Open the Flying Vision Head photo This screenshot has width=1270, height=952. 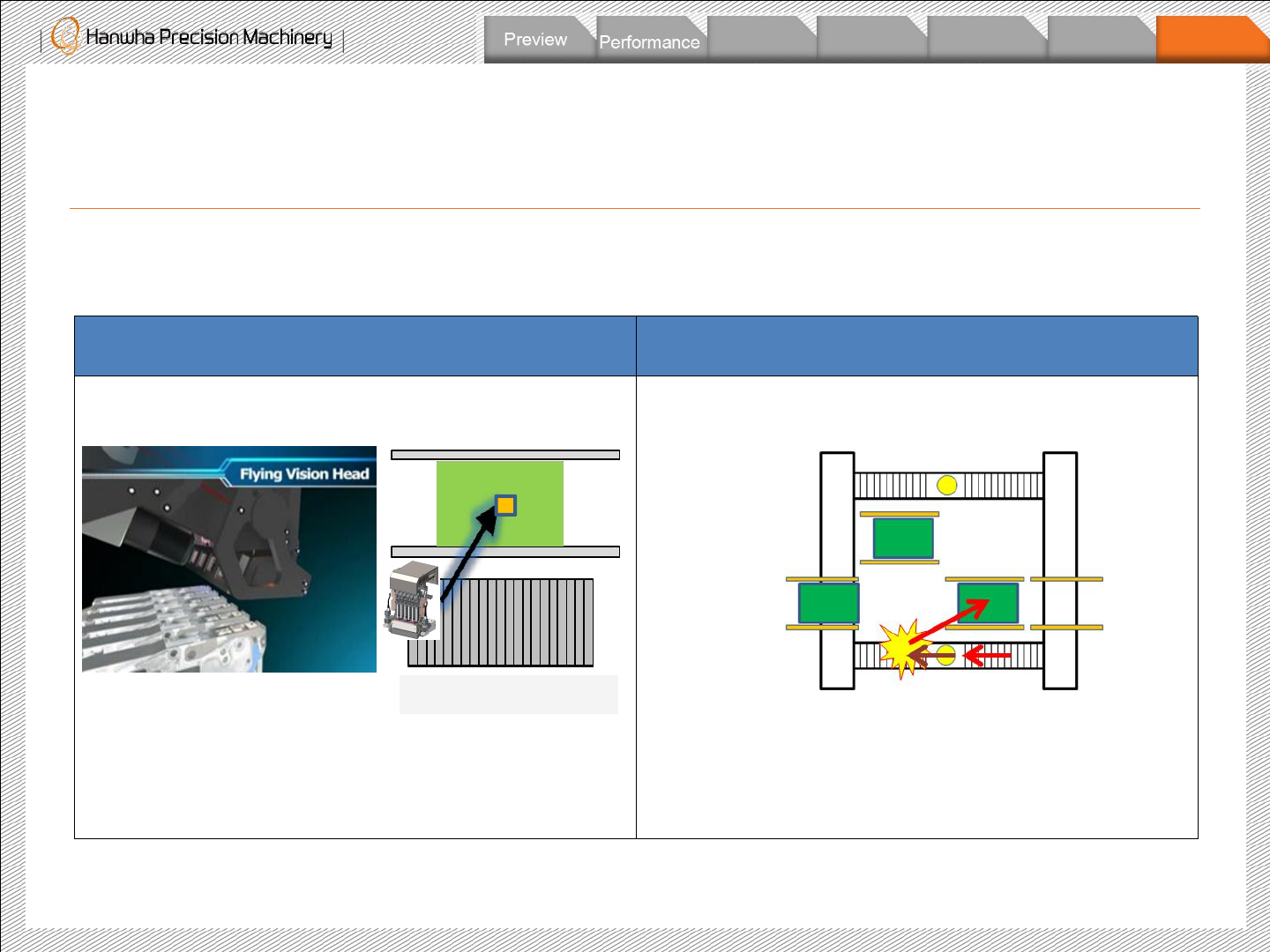[229, 559]
